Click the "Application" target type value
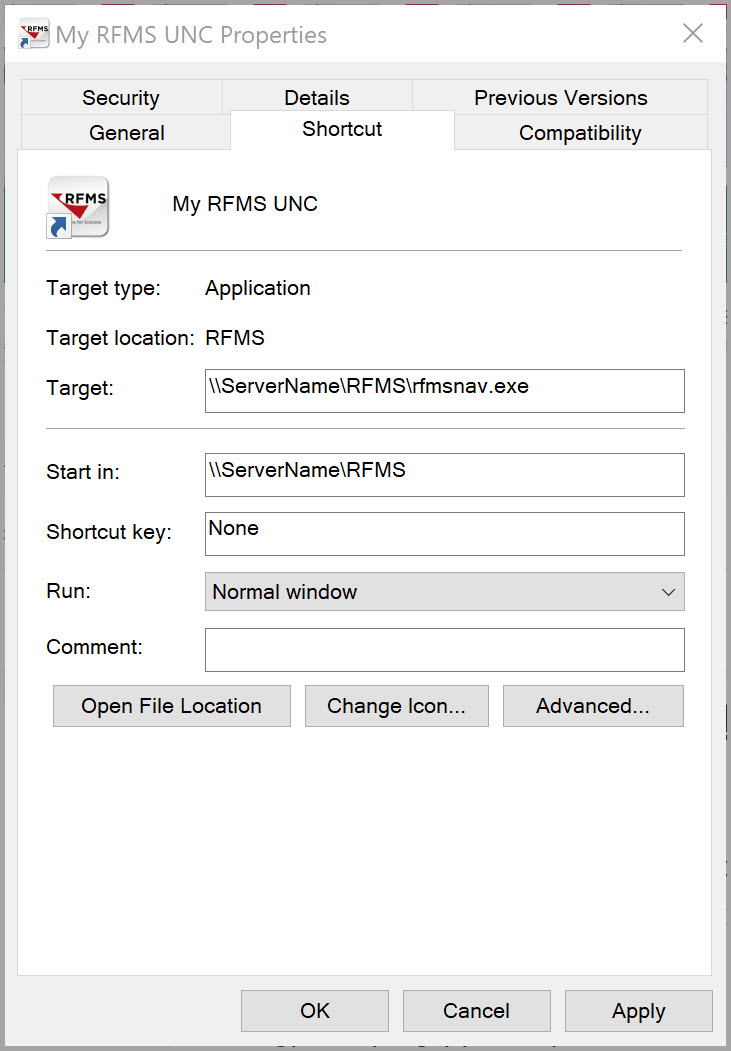Screen dimensions: 731x1051 coord(258,288)
